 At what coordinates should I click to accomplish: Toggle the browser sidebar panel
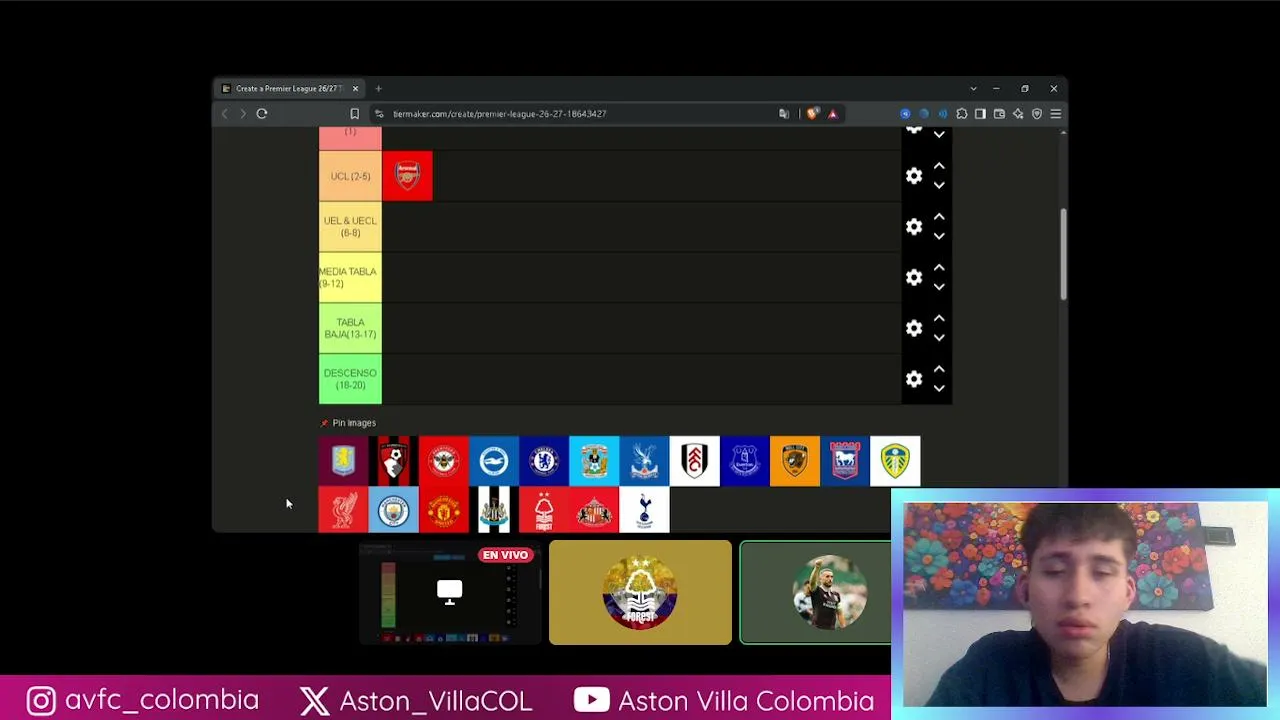[980, 114]
